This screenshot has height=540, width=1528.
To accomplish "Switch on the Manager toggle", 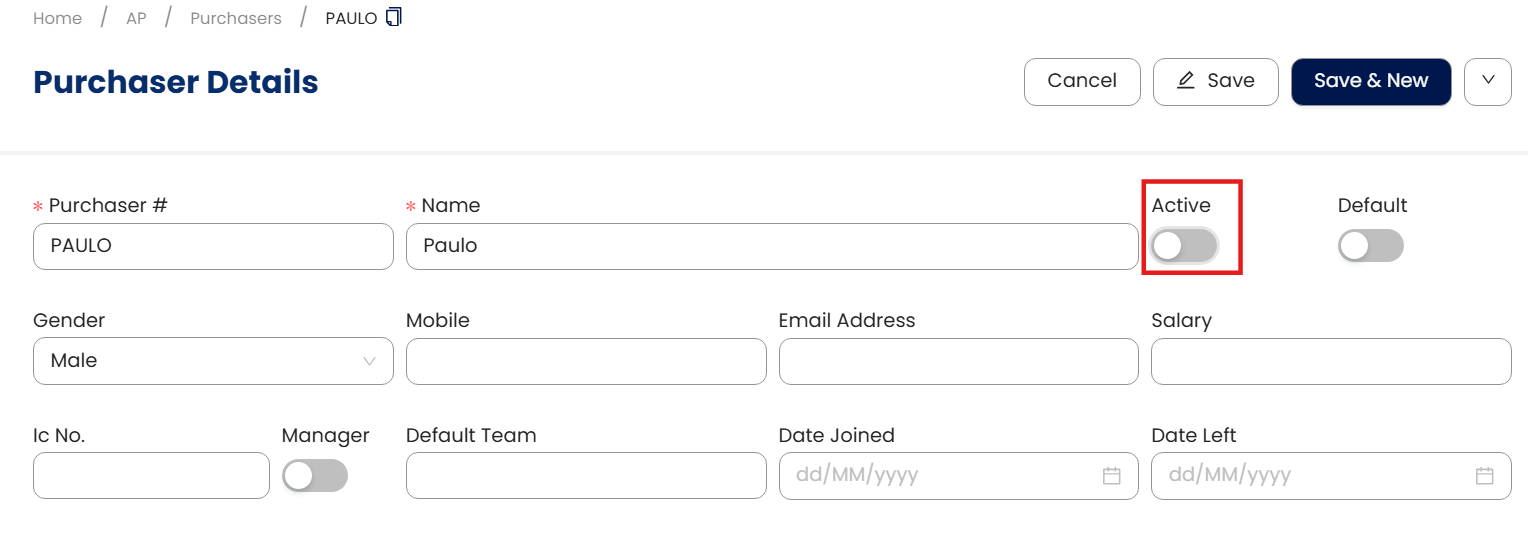I will pos(315,476).
